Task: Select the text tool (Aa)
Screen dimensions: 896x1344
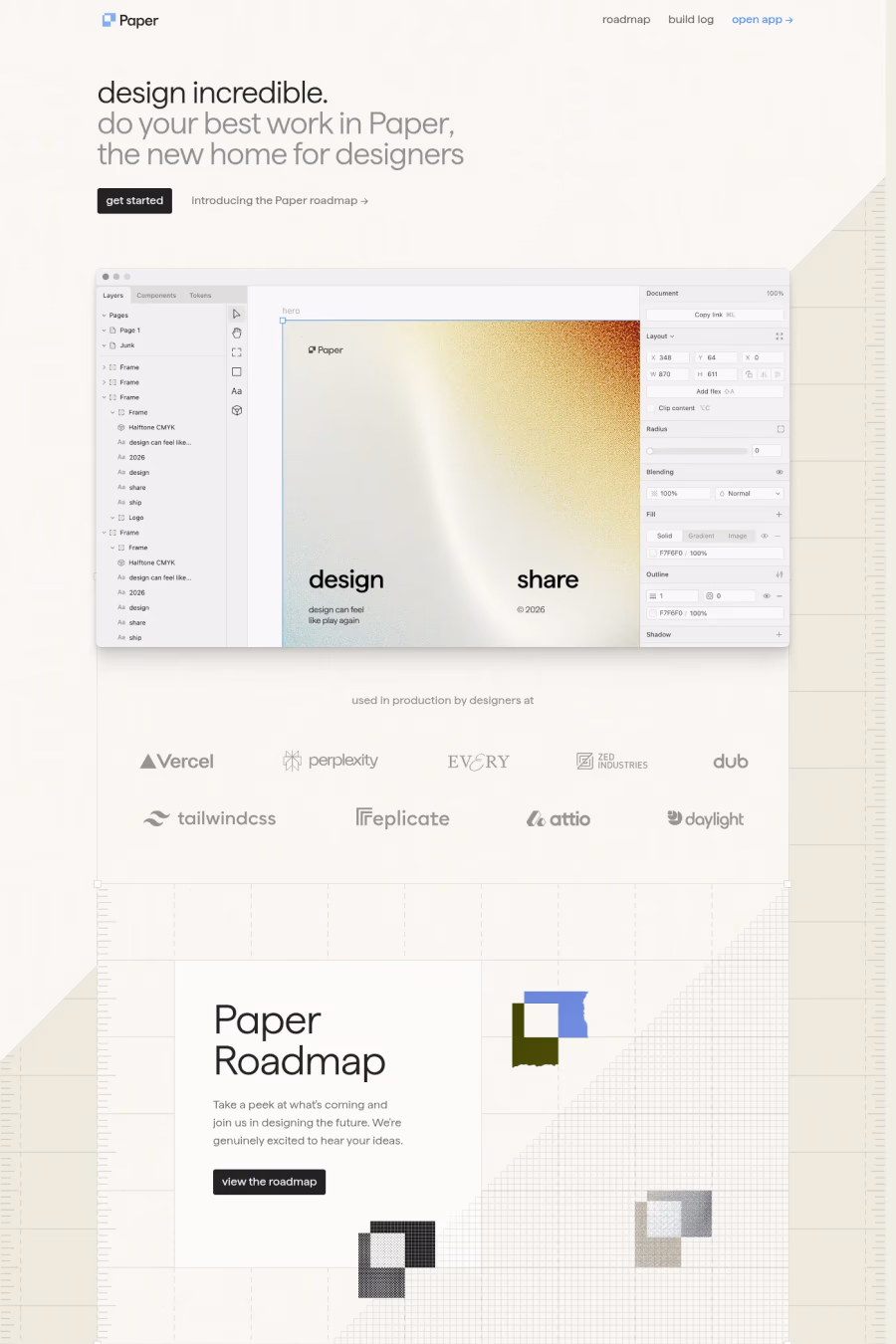Action: (x=236, y=391)
